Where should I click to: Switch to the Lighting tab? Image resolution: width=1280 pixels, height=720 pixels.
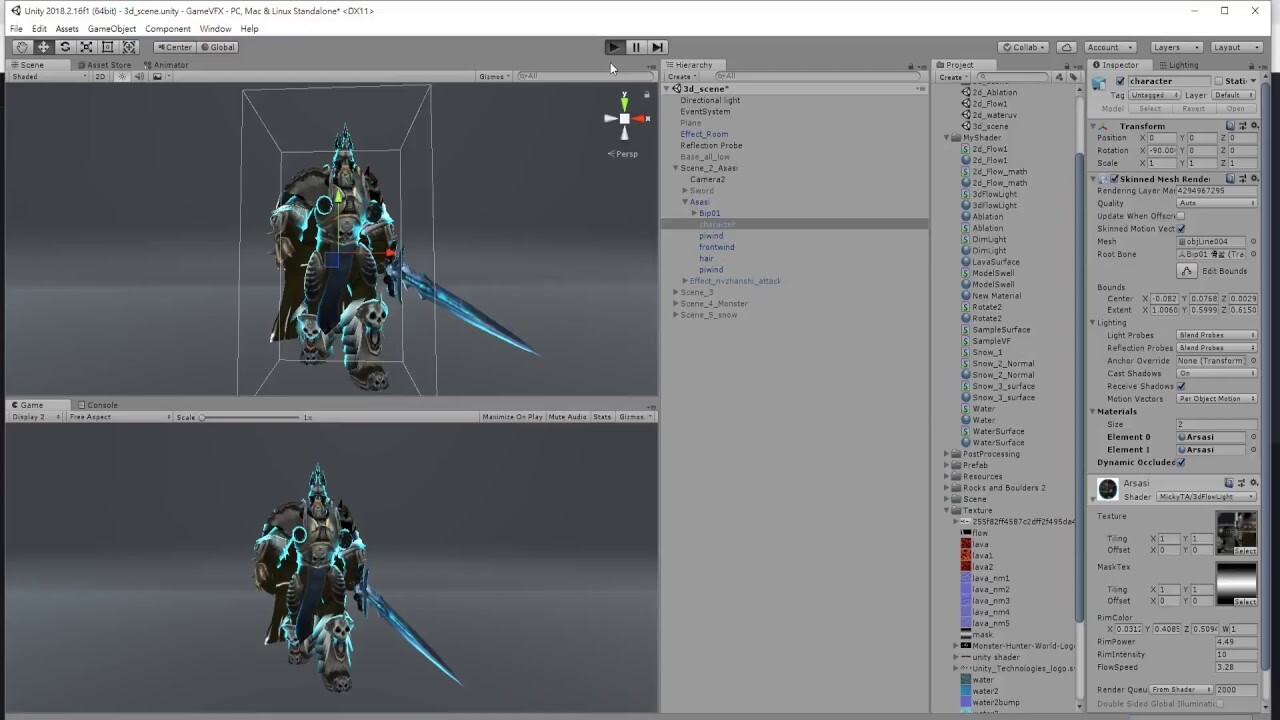[1179, 65]
